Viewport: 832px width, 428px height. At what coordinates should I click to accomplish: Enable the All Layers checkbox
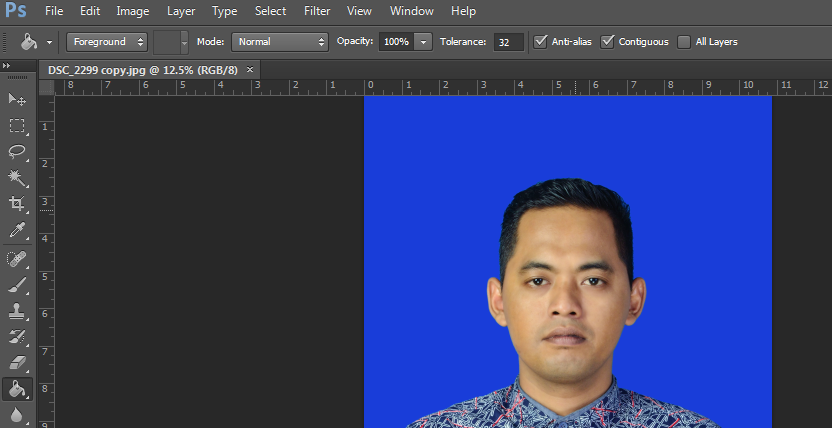pos(684,42)
